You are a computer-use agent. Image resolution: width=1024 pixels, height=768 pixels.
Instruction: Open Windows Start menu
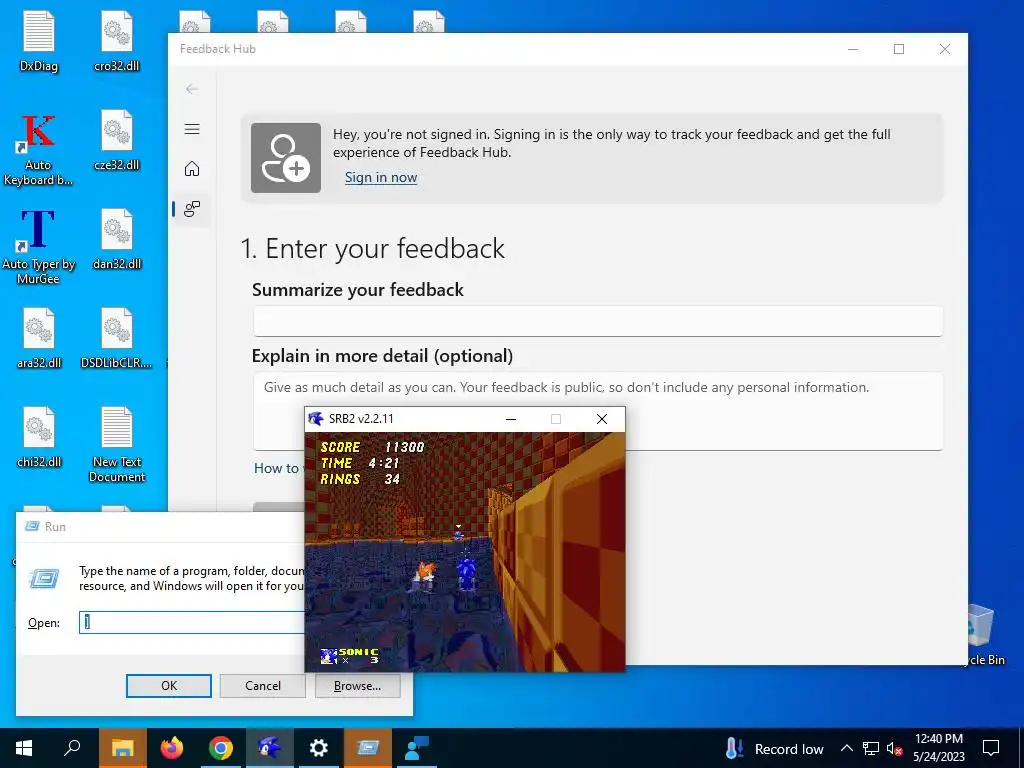click(24, 748)
